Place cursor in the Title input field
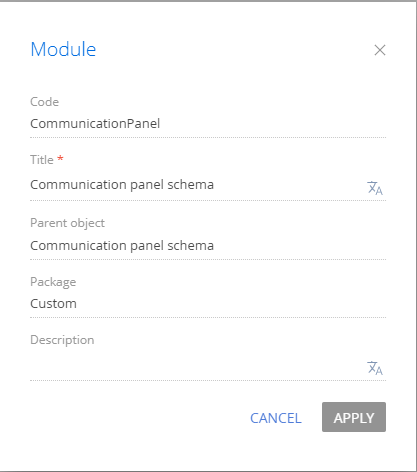Image resolution: width=417 pixels, height=472 pixels. tap(197, 185)
